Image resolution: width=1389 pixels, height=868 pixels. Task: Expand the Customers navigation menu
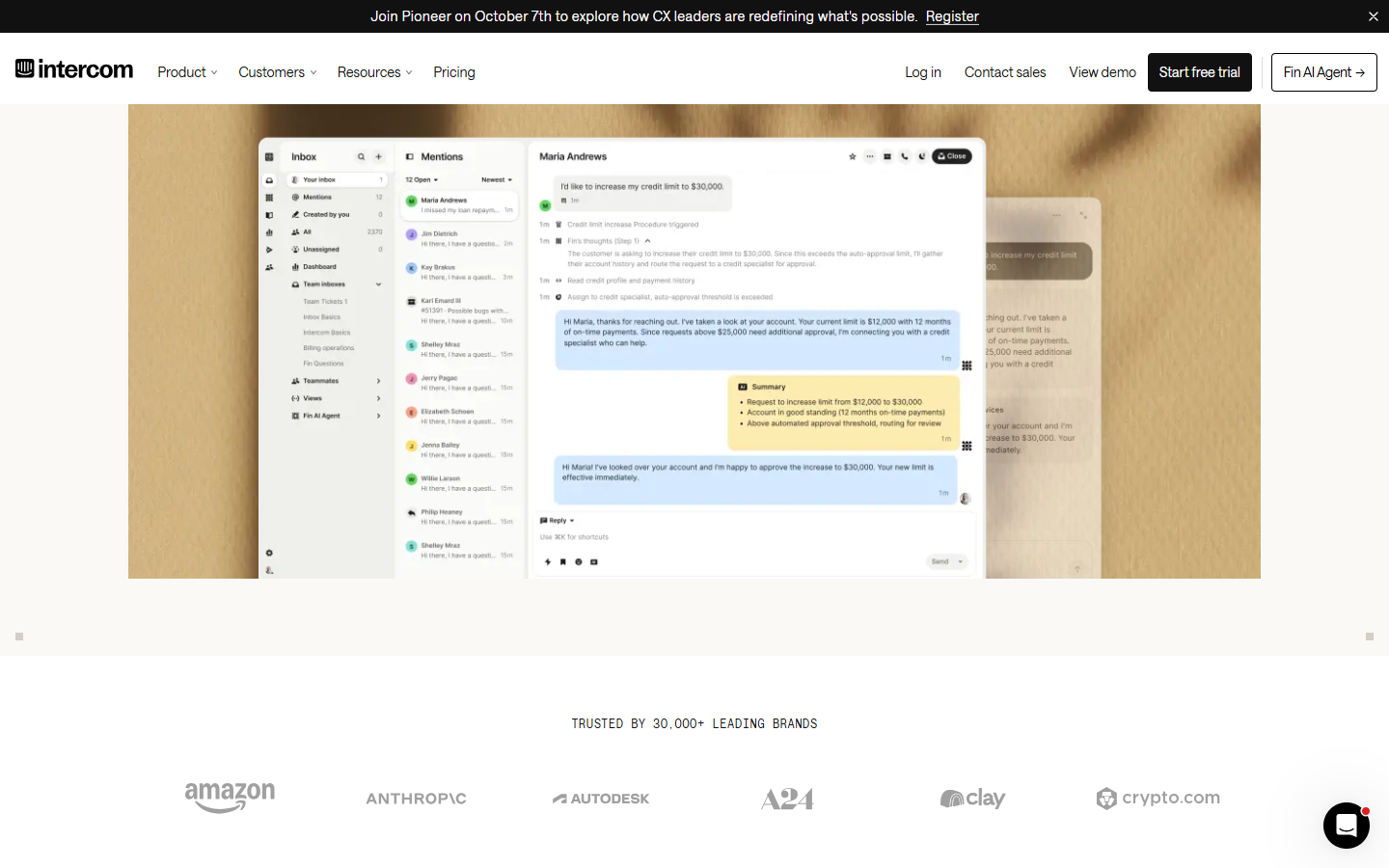pos(278,72)
